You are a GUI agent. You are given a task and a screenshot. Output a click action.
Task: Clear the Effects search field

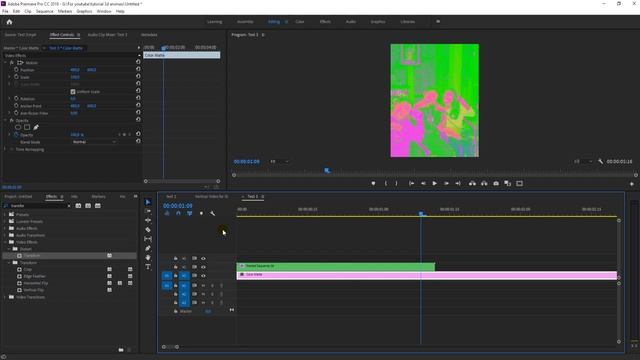tap(69, 206)
